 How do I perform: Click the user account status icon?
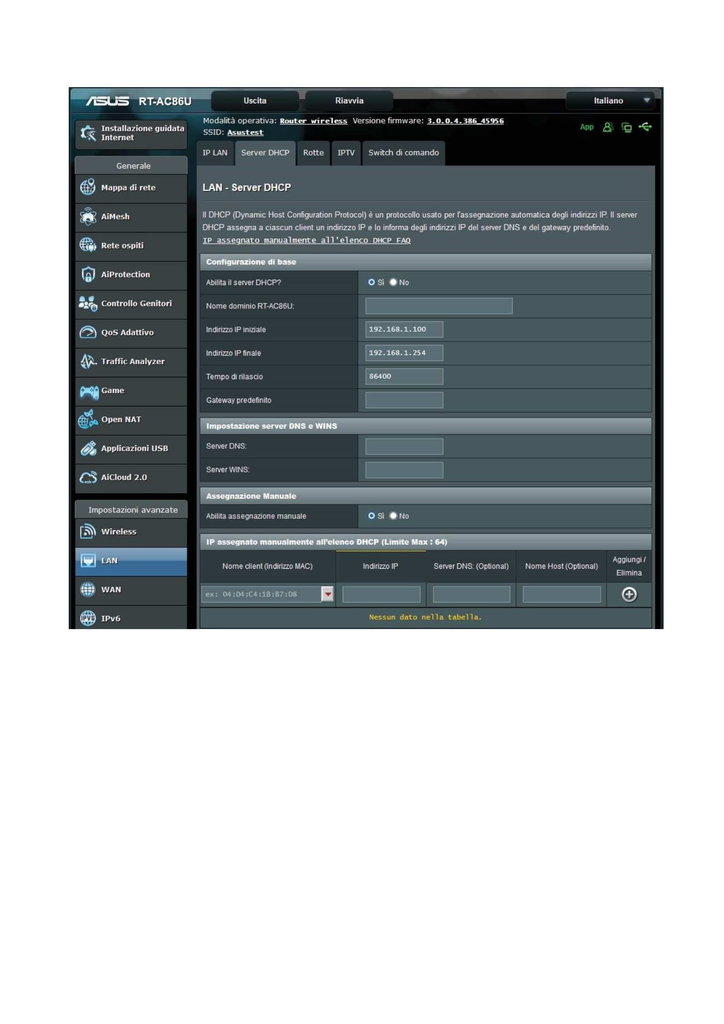pos(608,127)
